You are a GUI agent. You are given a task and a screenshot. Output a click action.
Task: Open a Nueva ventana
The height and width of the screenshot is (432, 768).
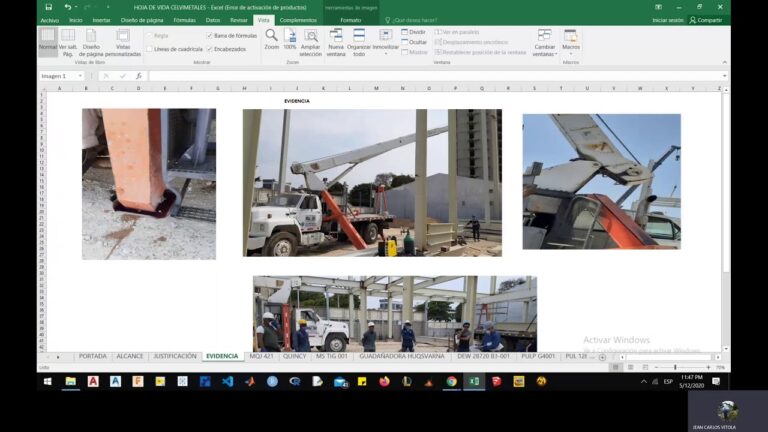coord(336,41)
